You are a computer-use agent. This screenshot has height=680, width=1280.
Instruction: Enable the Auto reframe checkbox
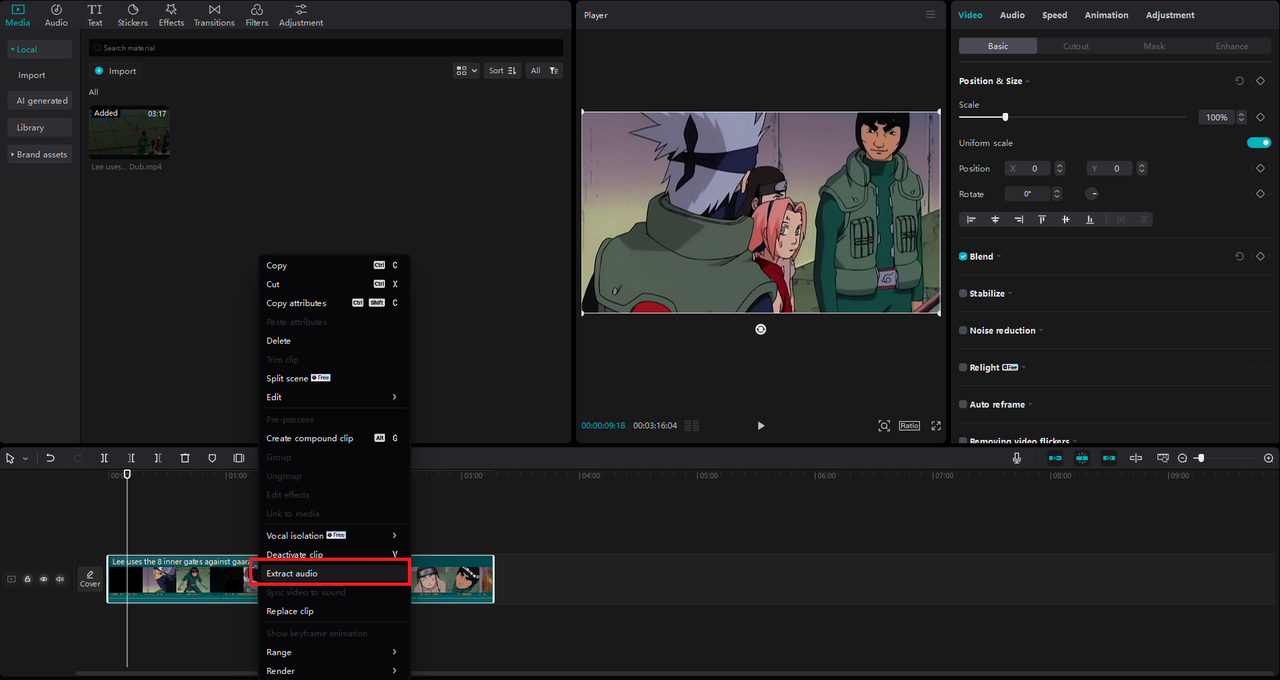pos(963,405)
